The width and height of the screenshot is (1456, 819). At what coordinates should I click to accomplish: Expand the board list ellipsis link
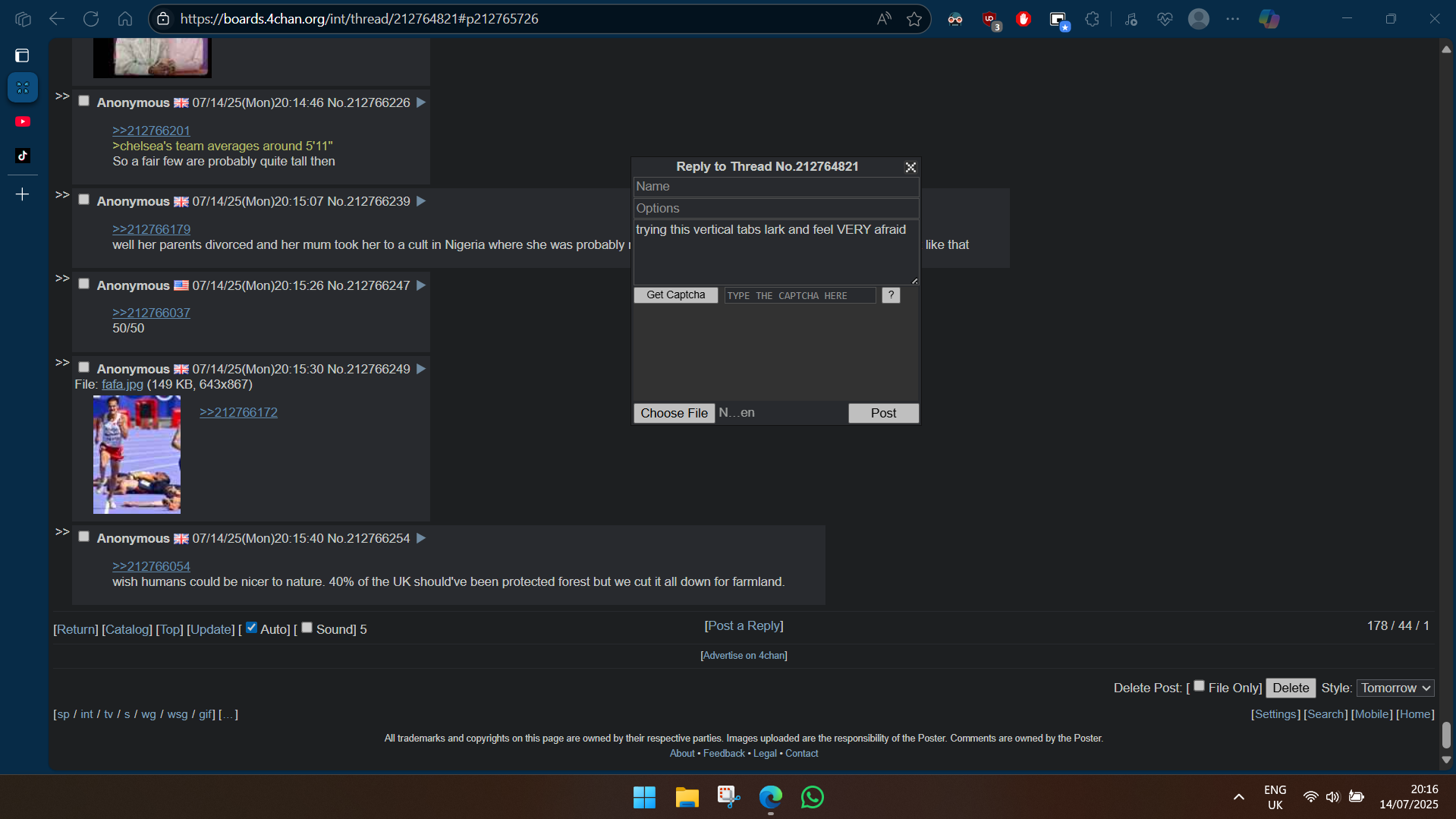[x=228, y=714]
